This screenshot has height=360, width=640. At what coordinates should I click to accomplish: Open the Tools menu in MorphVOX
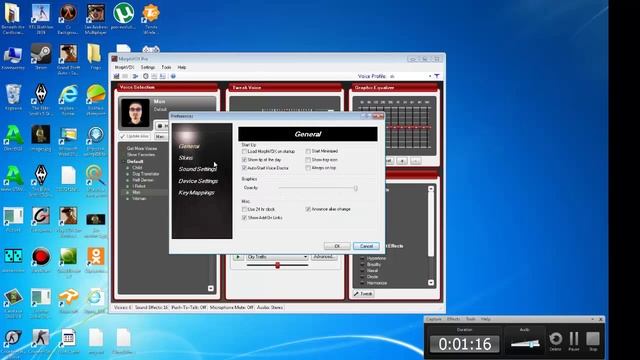(166, 67)
